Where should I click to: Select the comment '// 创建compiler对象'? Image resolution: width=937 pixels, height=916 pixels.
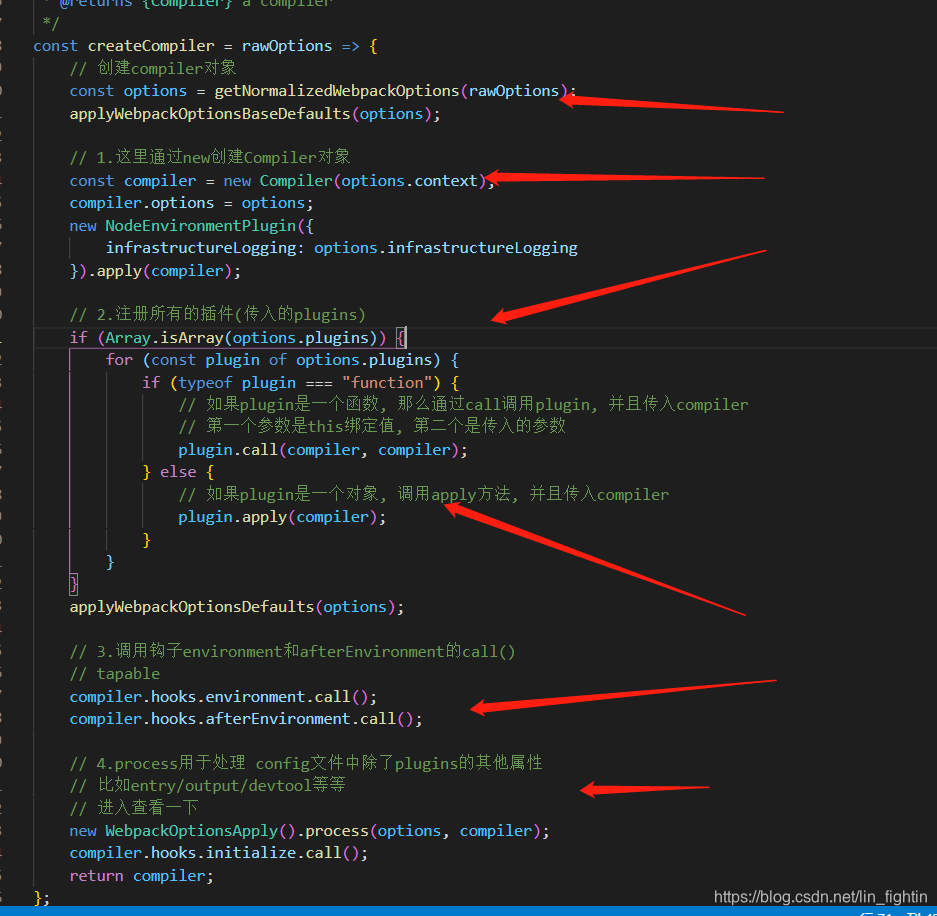click(x=153, y=68)
